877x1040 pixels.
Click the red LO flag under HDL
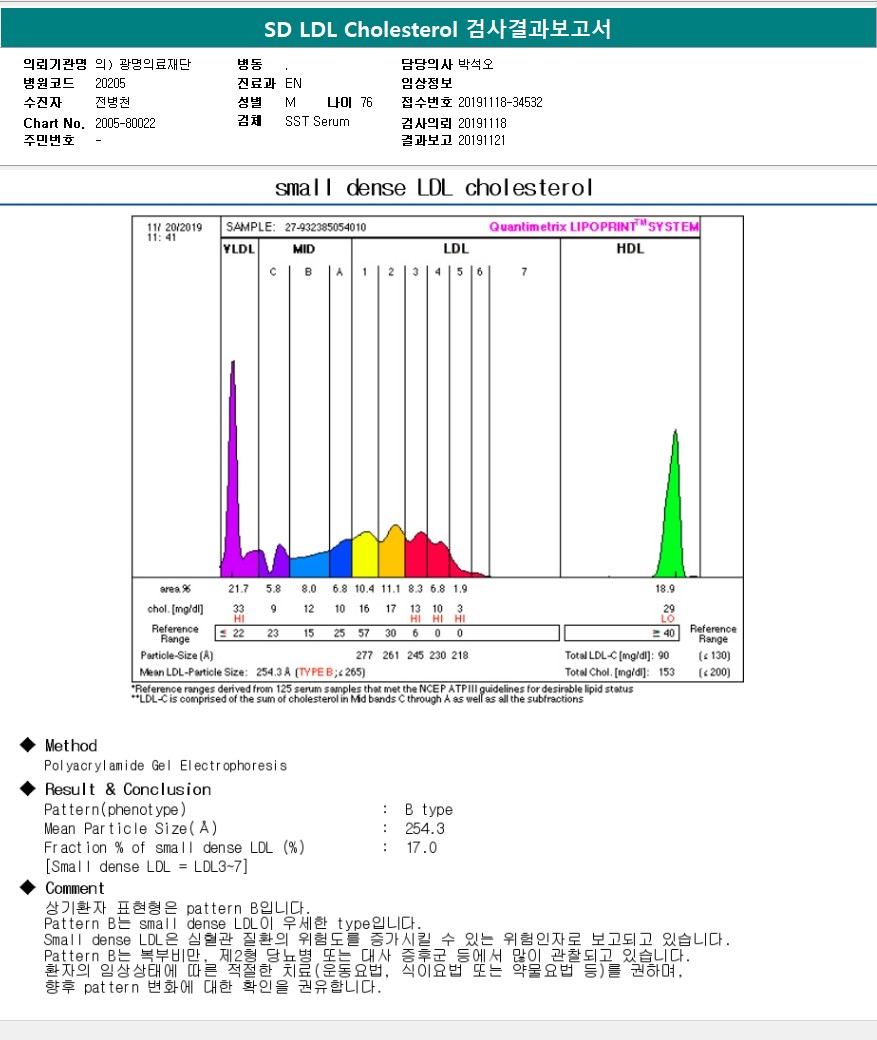coord(668,619)
